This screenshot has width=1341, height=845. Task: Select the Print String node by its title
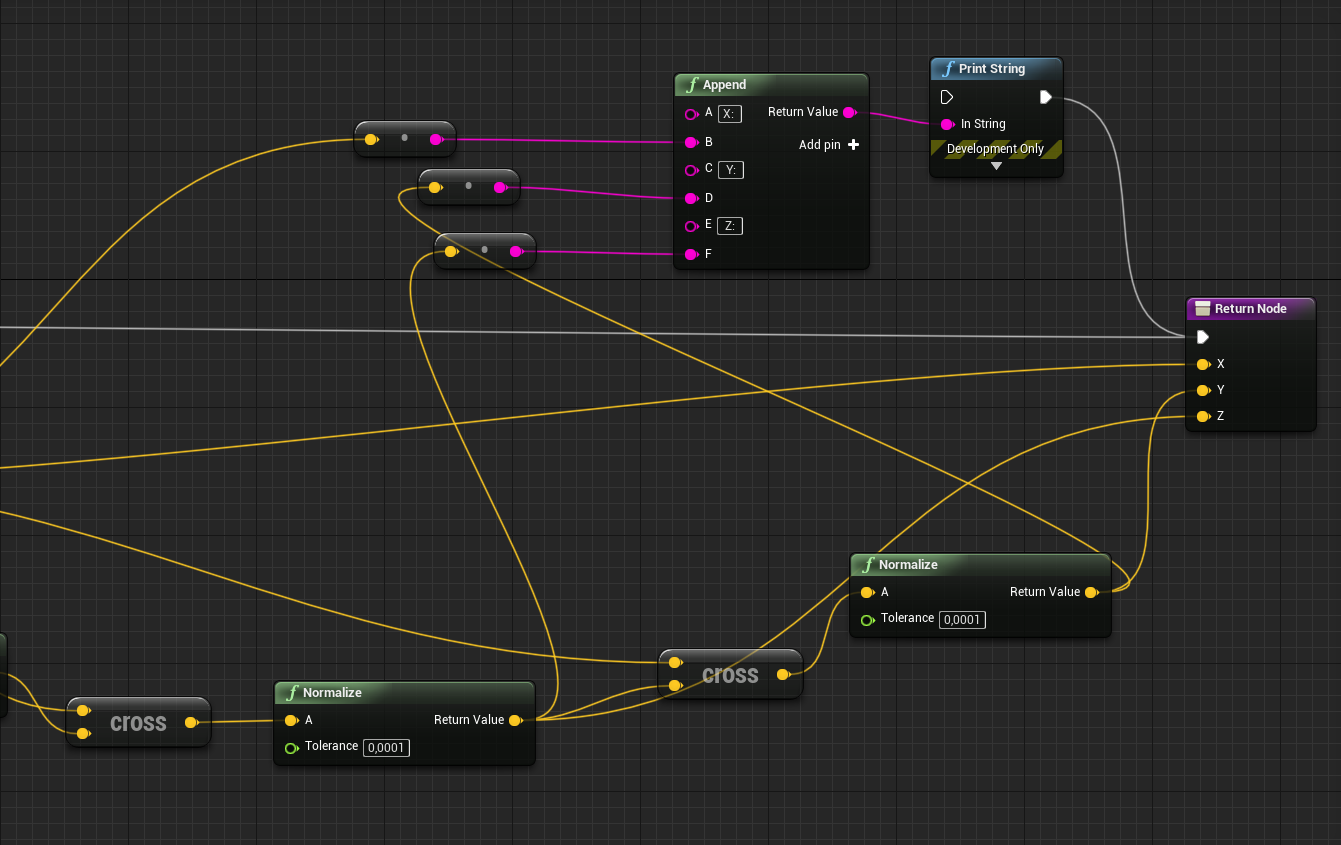click(x=992, y=69)
